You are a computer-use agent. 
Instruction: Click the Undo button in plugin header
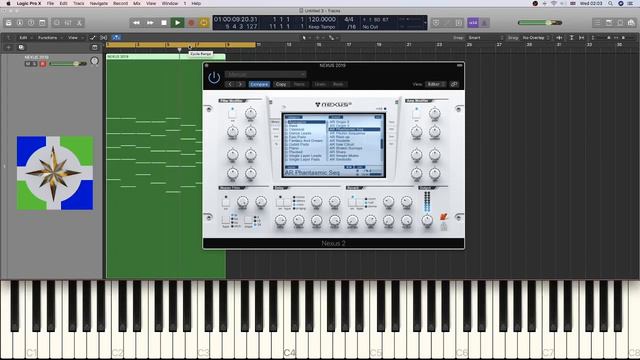[320, 84]
